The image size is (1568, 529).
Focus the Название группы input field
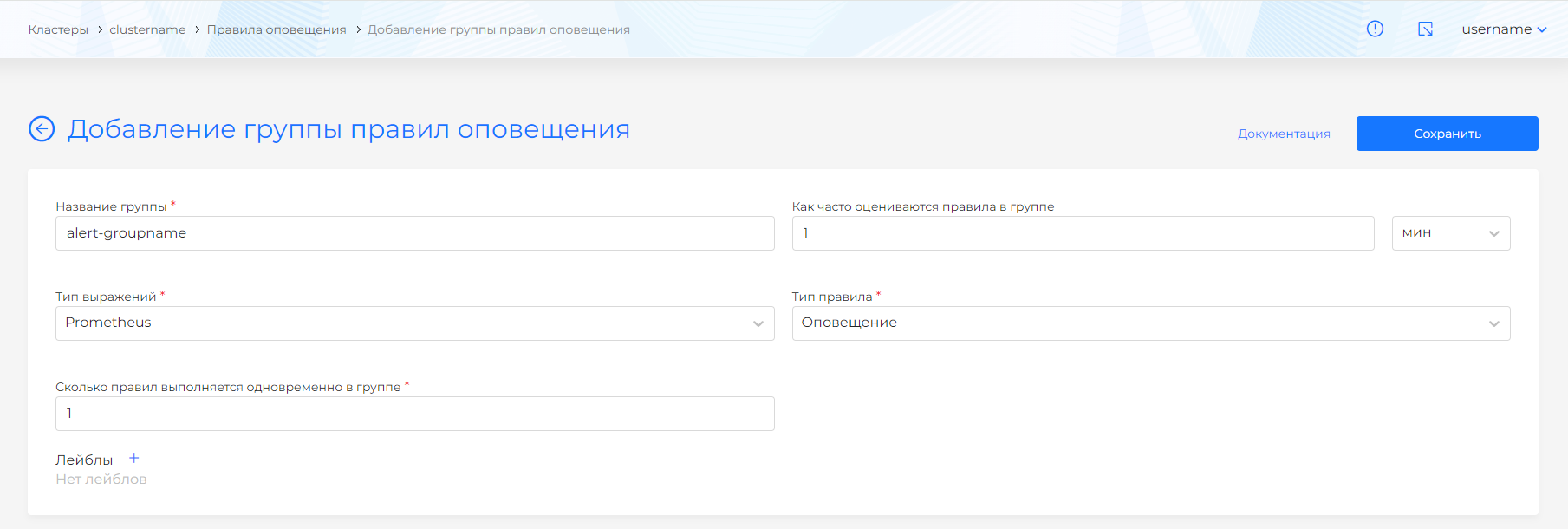point(414,233)
